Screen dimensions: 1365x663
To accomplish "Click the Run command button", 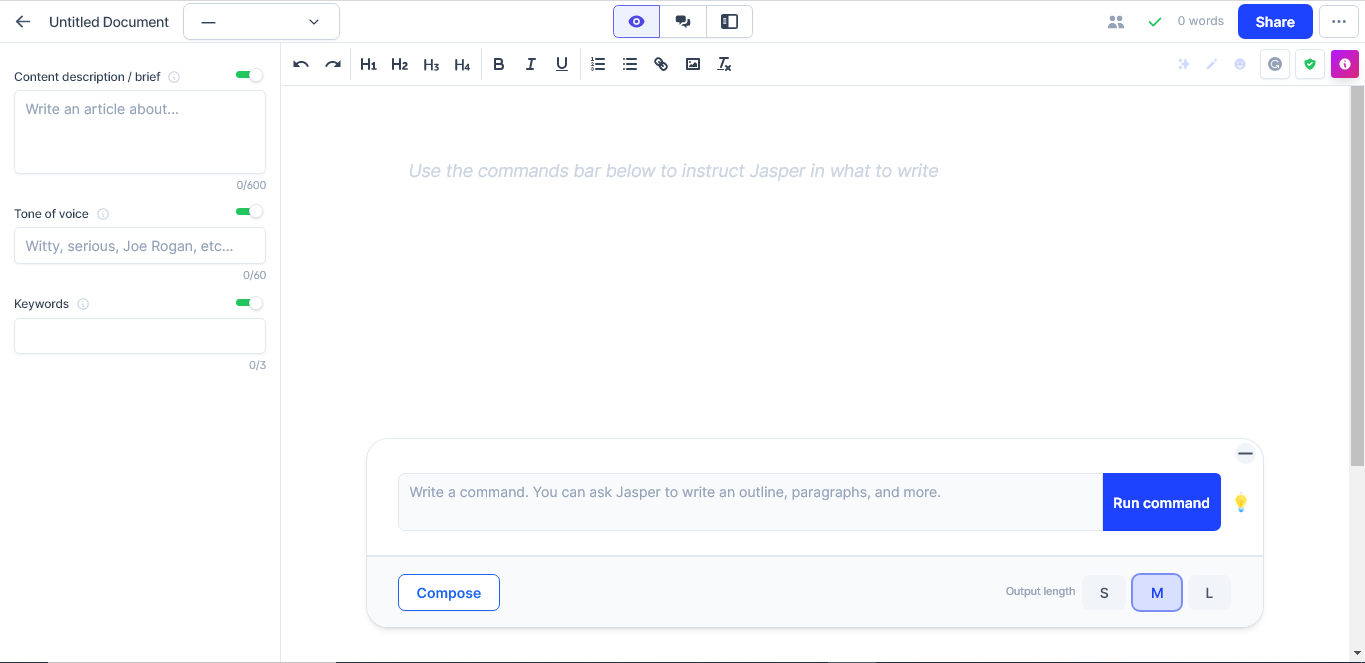I will point(1161,502).
